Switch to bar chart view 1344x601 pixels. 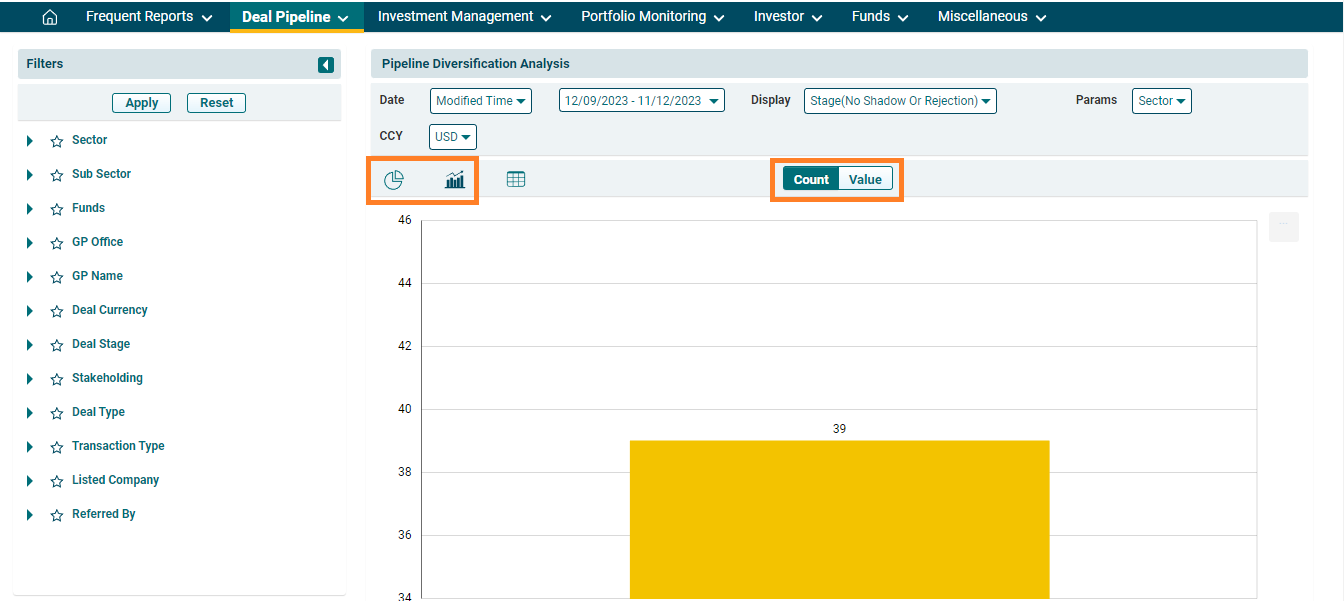(455, 180)
